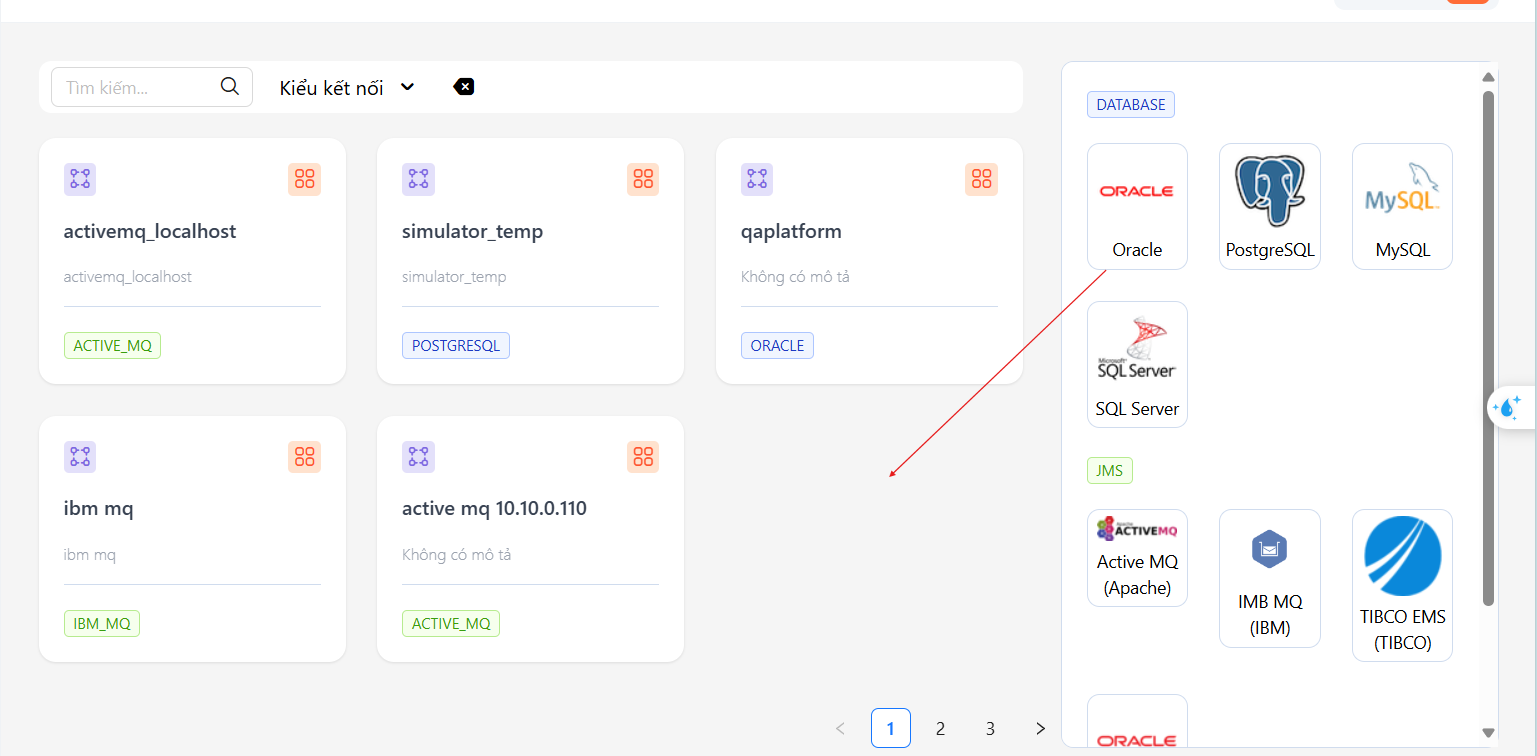Open grid menu icon on active mq 10.10.0.110 card
Viewport: 1537px width, 756px height.
643,457
